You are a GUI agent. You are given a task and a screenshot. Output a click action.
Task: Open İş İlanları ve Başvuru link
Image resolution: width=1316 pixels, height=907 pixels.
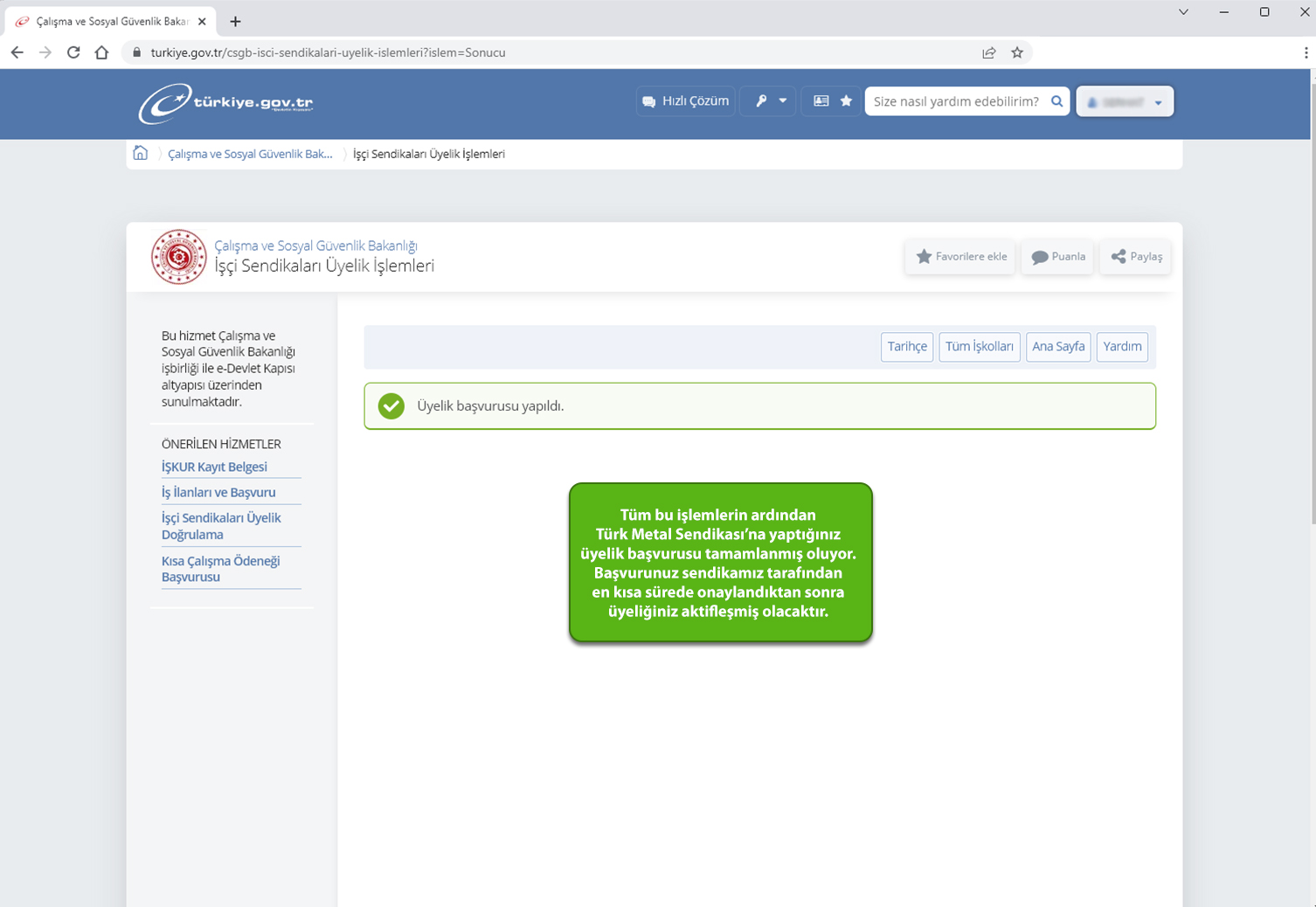[x=218, y=492]
